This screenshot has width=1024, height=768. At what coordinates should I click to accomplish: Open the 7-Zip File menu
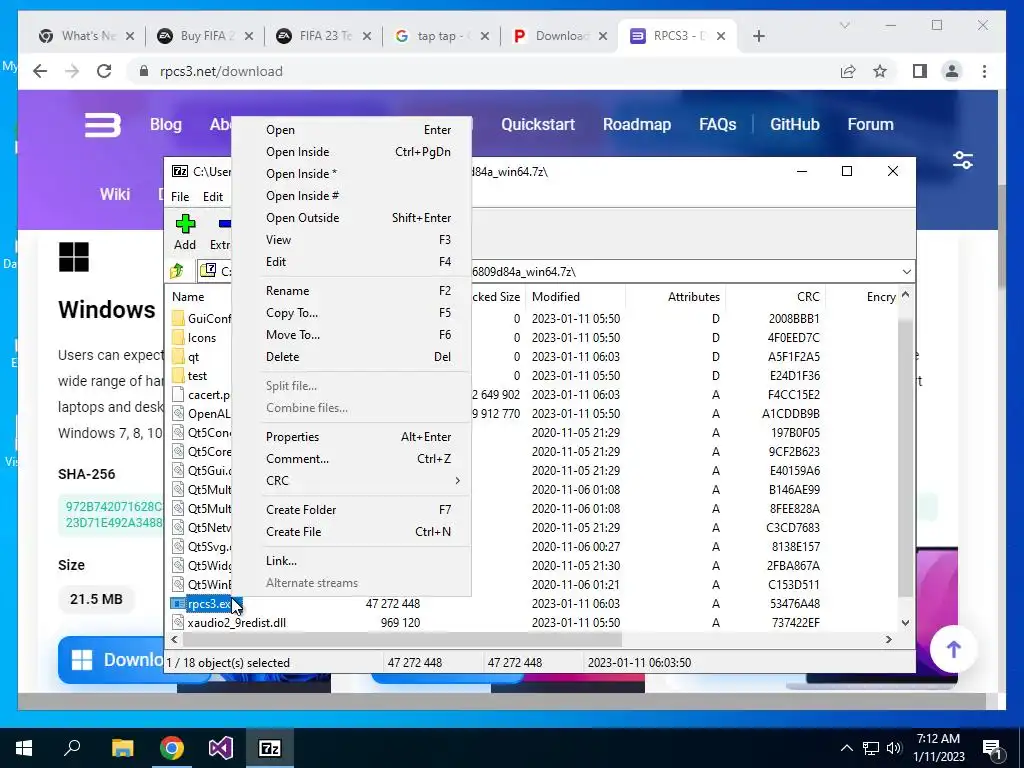[x=180, y=197]
